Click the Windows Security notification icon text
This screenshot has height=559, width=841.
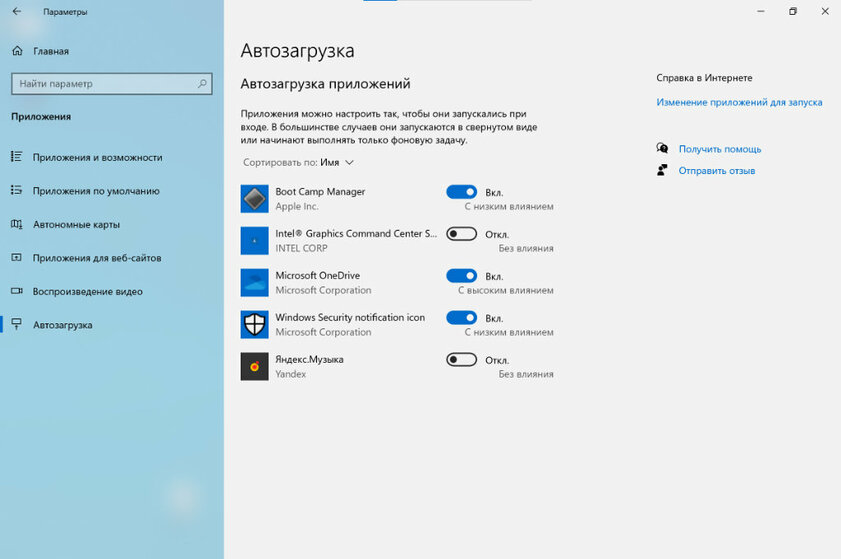[350, 317]
